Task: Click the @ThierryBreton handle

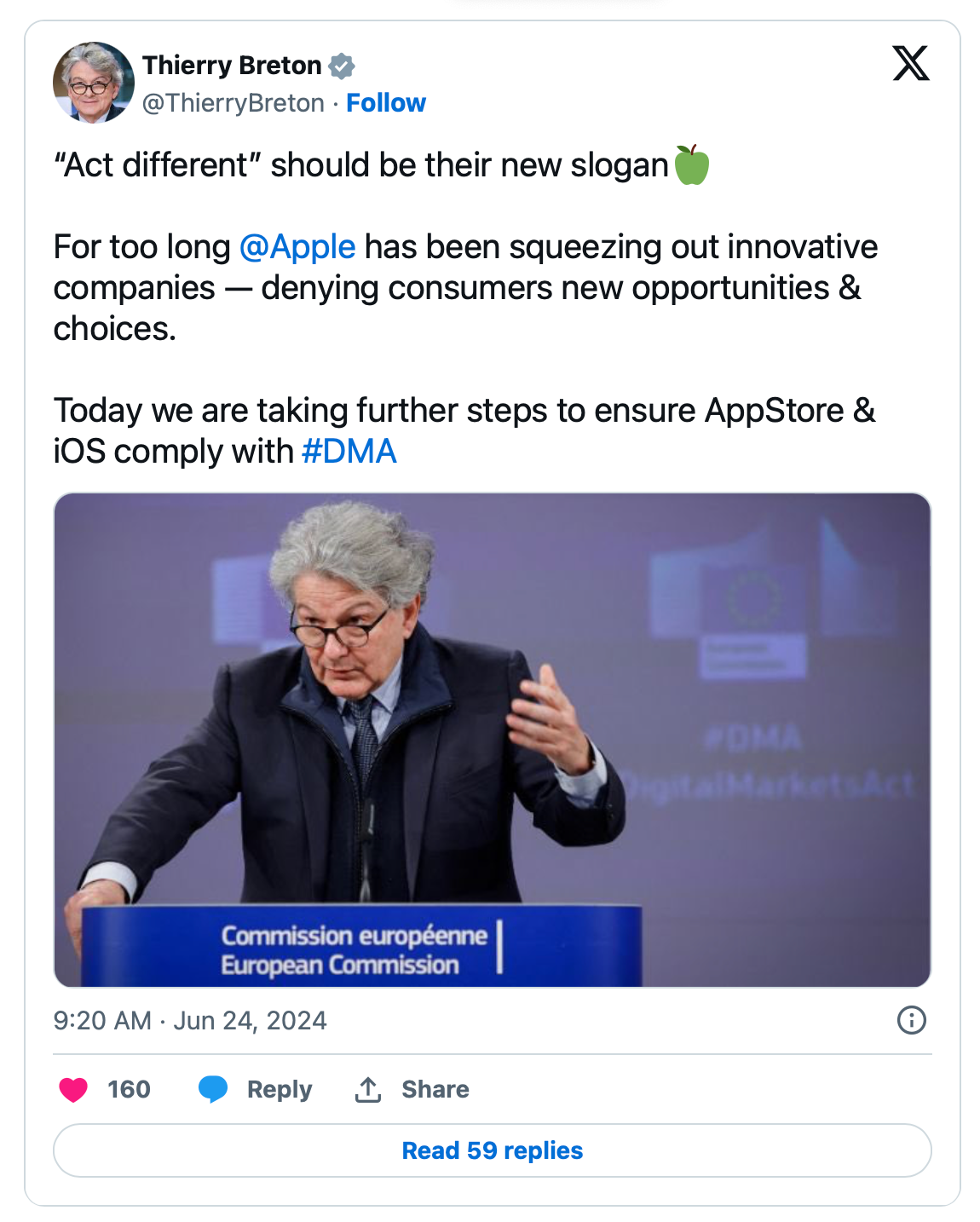Action: tap(233, 103)
